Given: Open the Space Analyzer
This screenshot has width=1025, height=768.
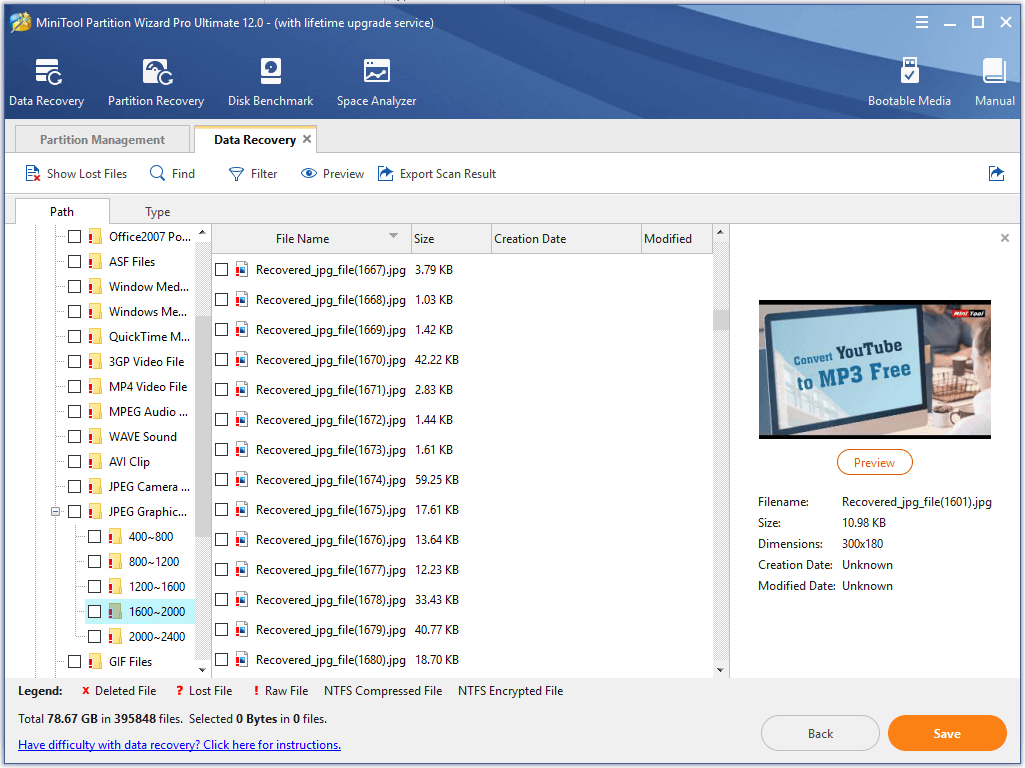Looking at the screenshot, I should pos(376,80).
